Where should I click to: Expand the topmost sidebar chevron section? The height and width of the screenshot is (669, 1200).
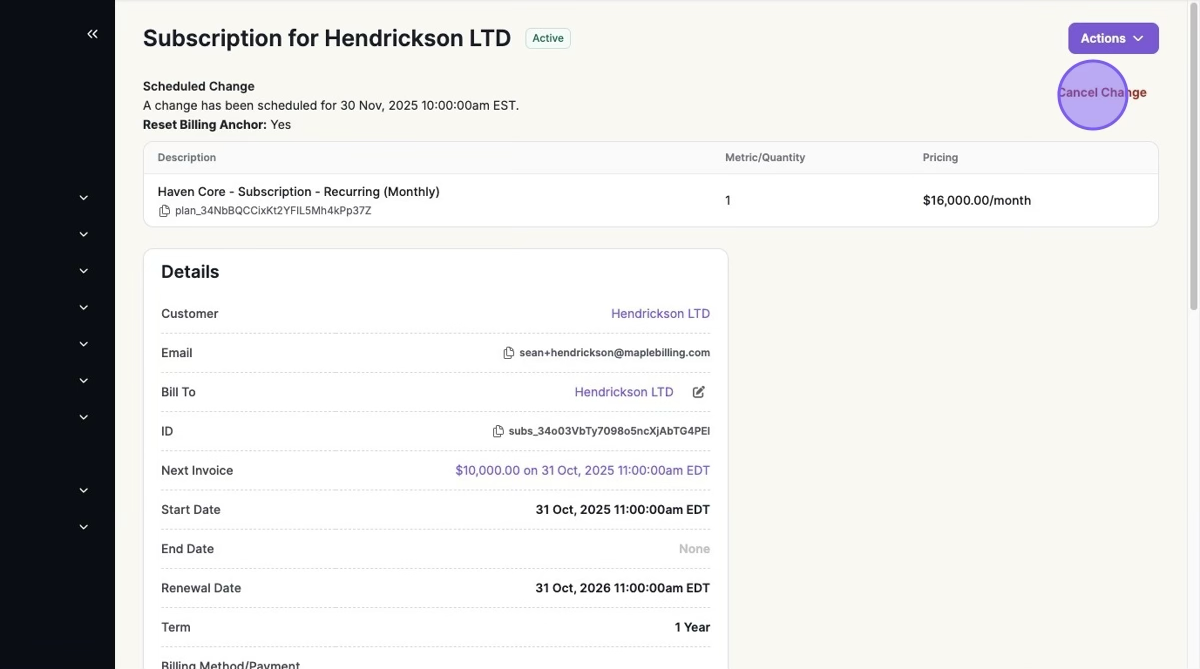pos(84,198)
